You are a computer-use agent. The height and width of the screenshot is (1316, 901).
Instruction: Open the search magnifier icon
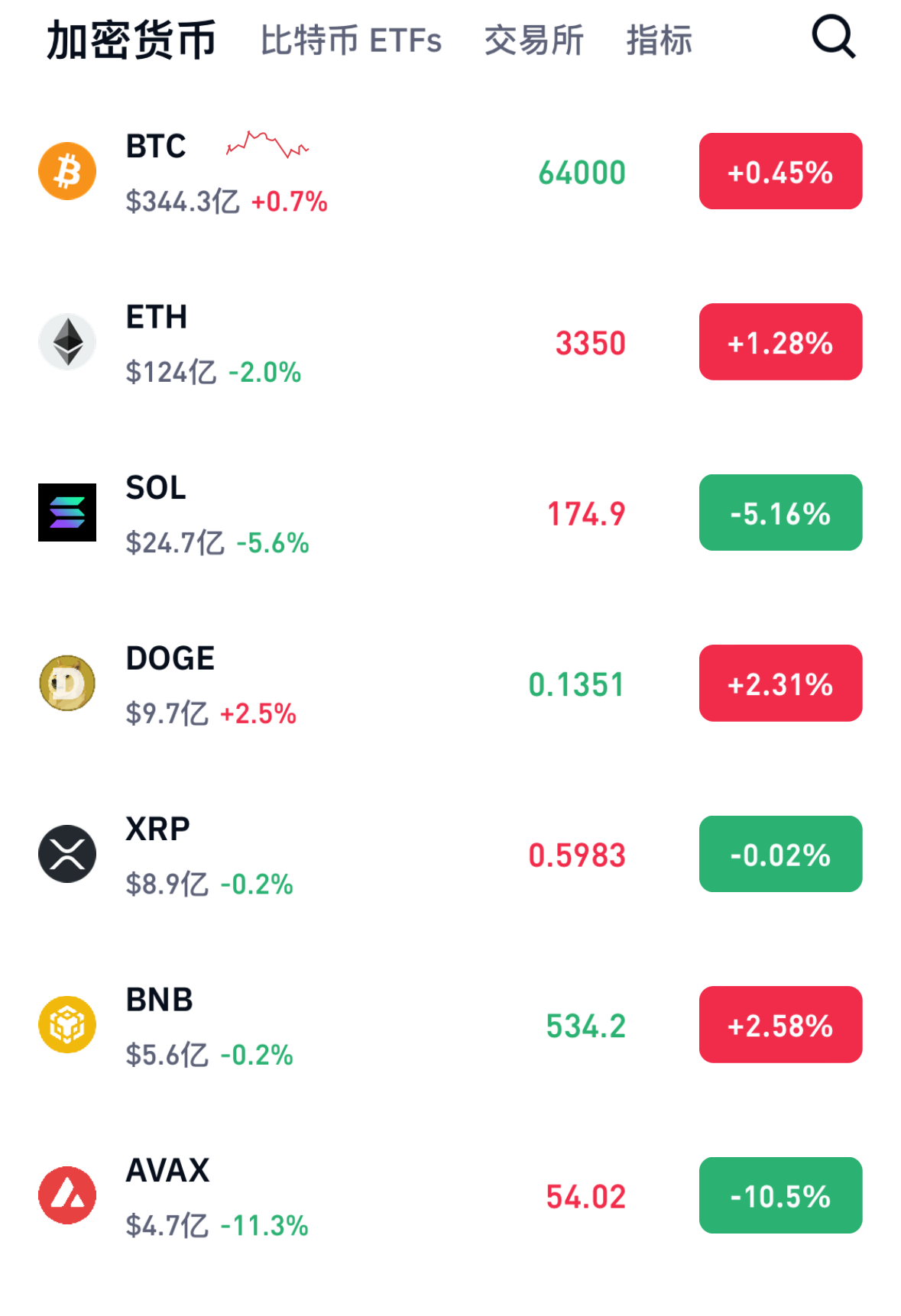pos(833,37)
